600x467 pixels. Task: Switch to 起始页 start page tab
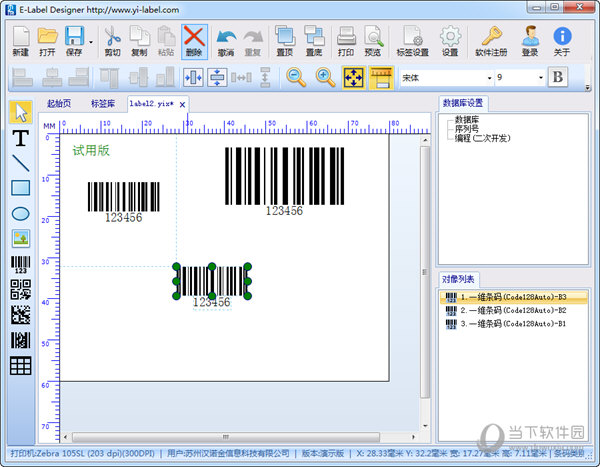(59, 103)
